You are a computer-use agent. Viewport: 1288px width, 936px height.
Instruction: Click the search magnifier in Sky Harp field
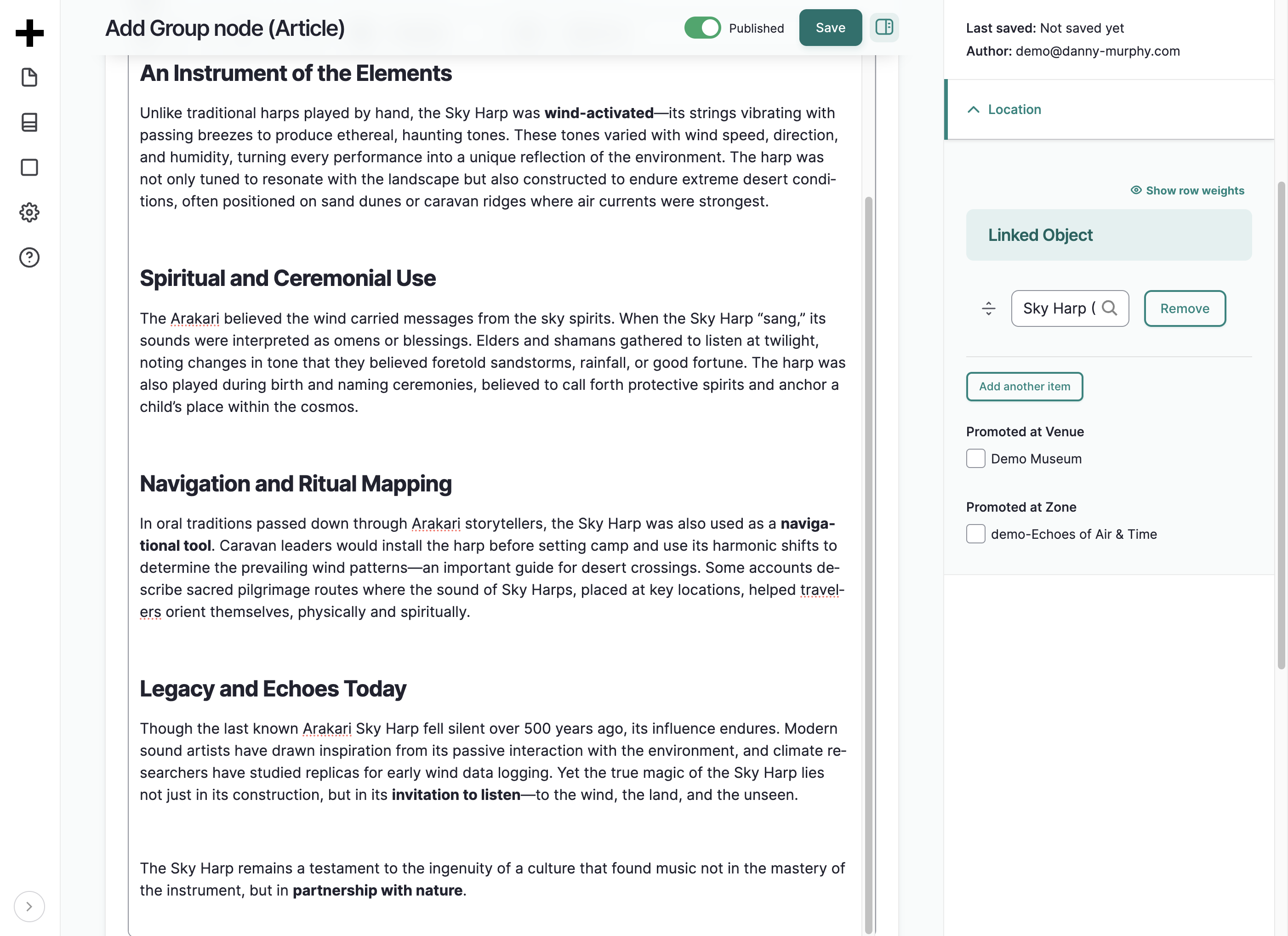pyautogui.click(x=1109, y=308)
